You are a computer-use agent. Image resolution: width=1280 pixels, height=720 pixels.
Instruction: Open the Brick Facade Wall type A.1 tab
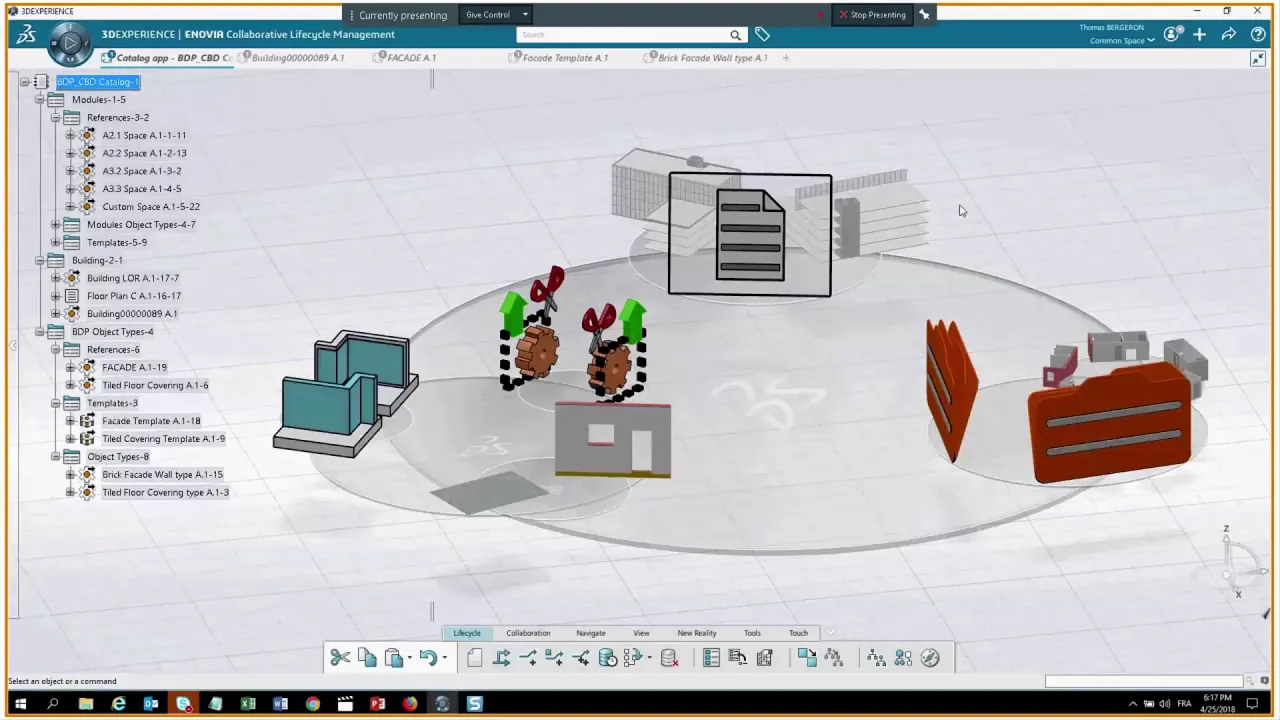707,58
